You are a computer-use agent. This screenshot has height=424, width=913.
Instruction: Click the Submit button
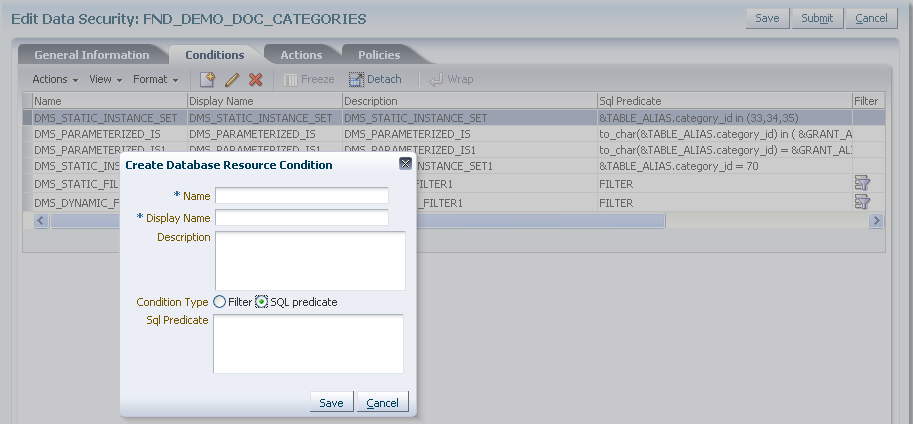817,18
